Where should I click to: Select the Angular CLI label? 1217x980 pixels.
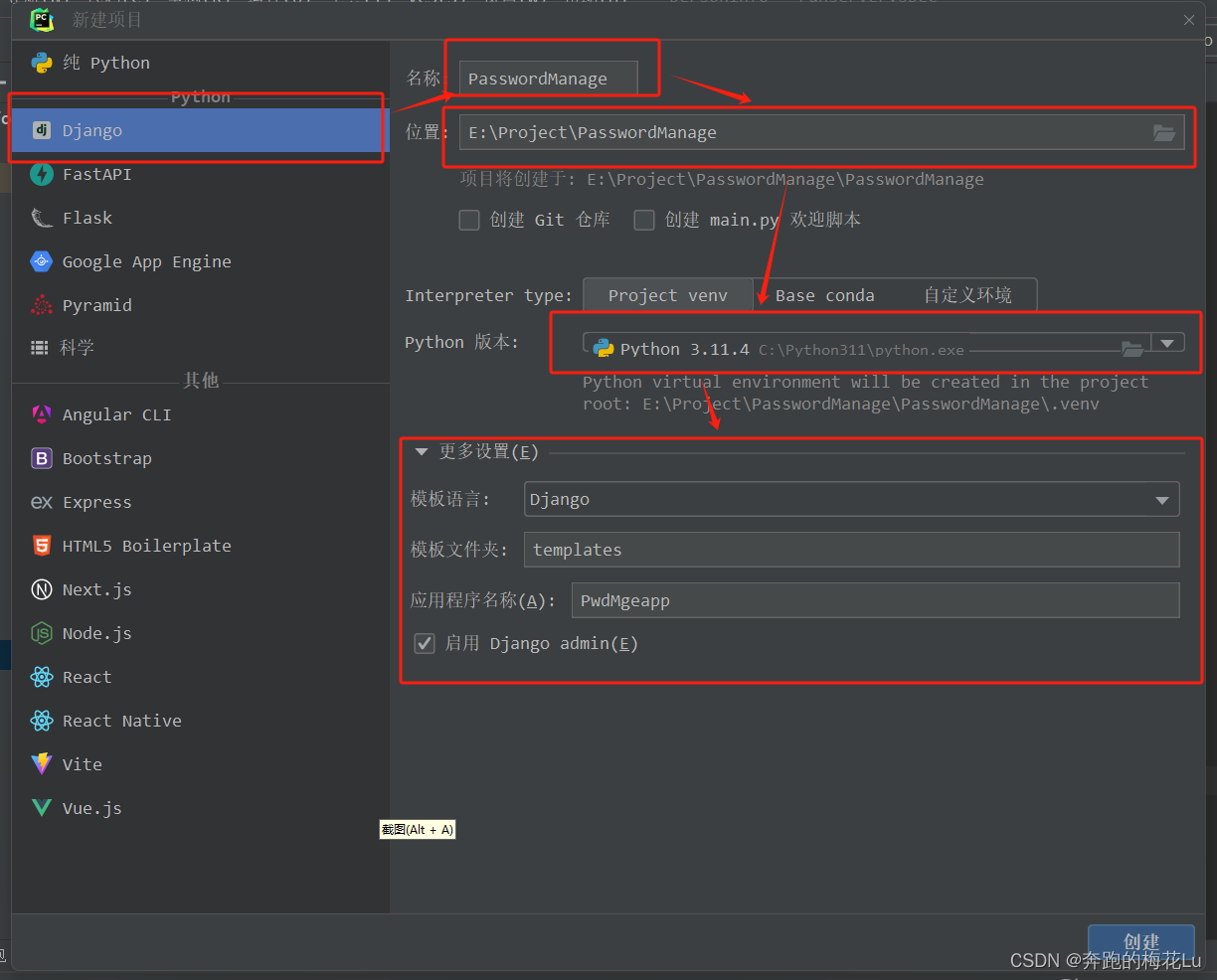(116, 414)
